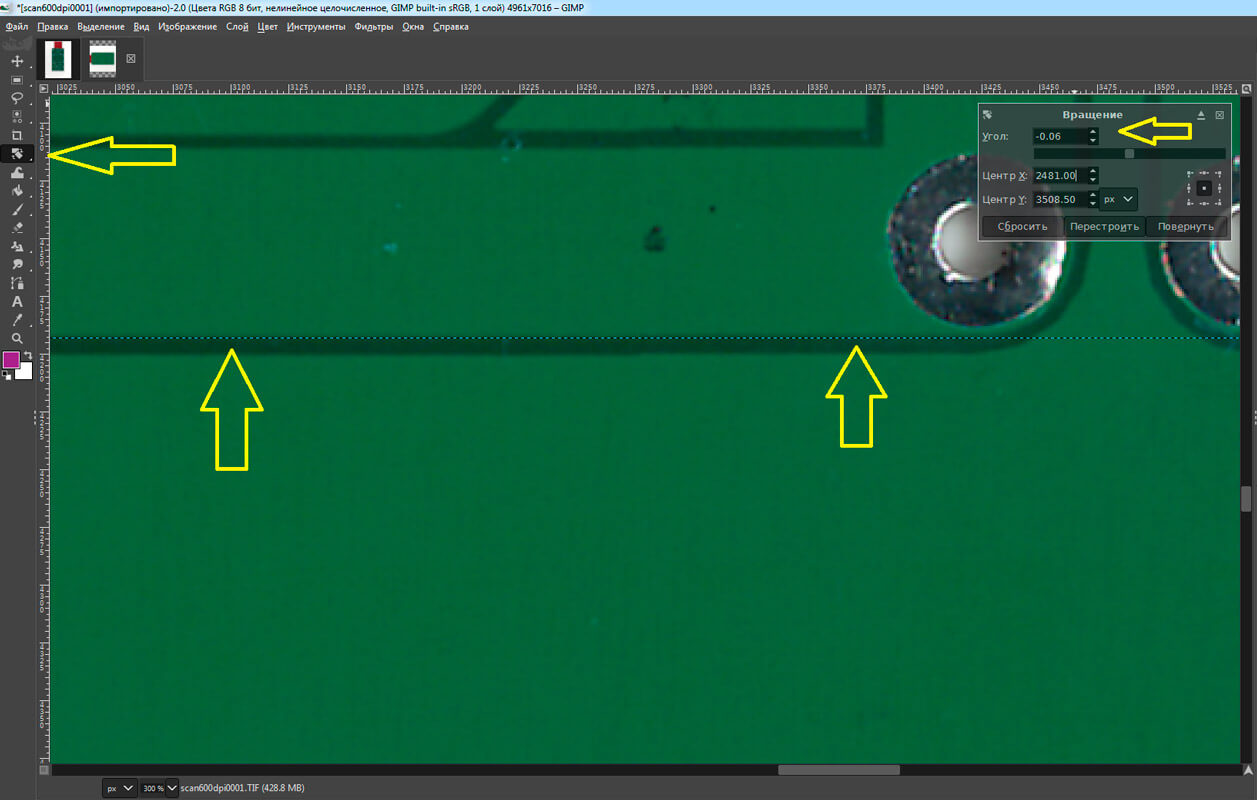Select the Eraser tool
The height and width of the screenshot is (800, 1257).
click(17, 228)
